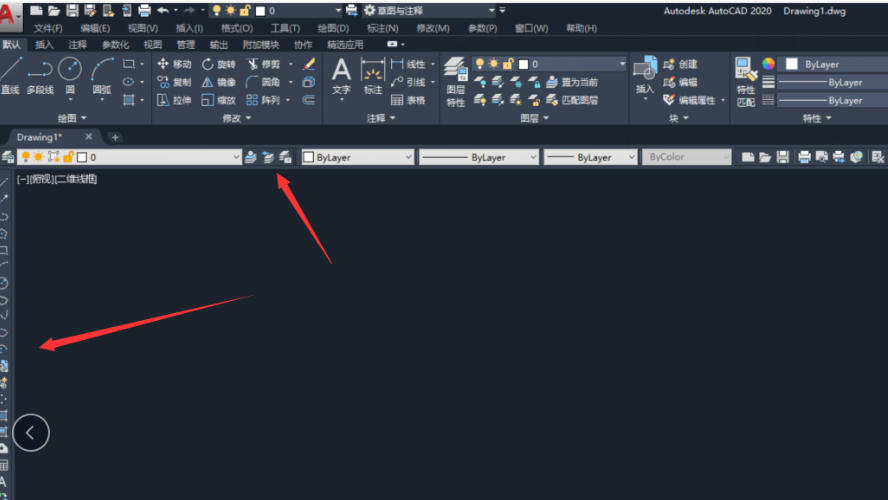The width and height of the screenshot is (888, 500).
Task: Open the layers toolbar layer 0 dropdown
Action: [x=236, y=157]
